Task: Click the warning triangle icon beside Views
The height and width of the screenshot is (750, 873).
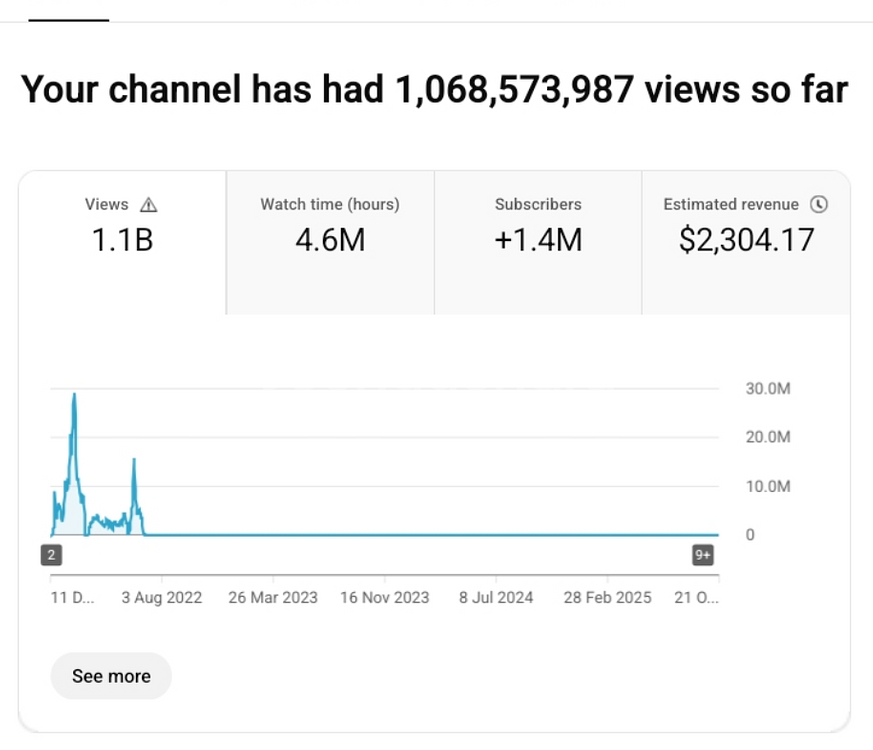Action: (x=149, y=205)
